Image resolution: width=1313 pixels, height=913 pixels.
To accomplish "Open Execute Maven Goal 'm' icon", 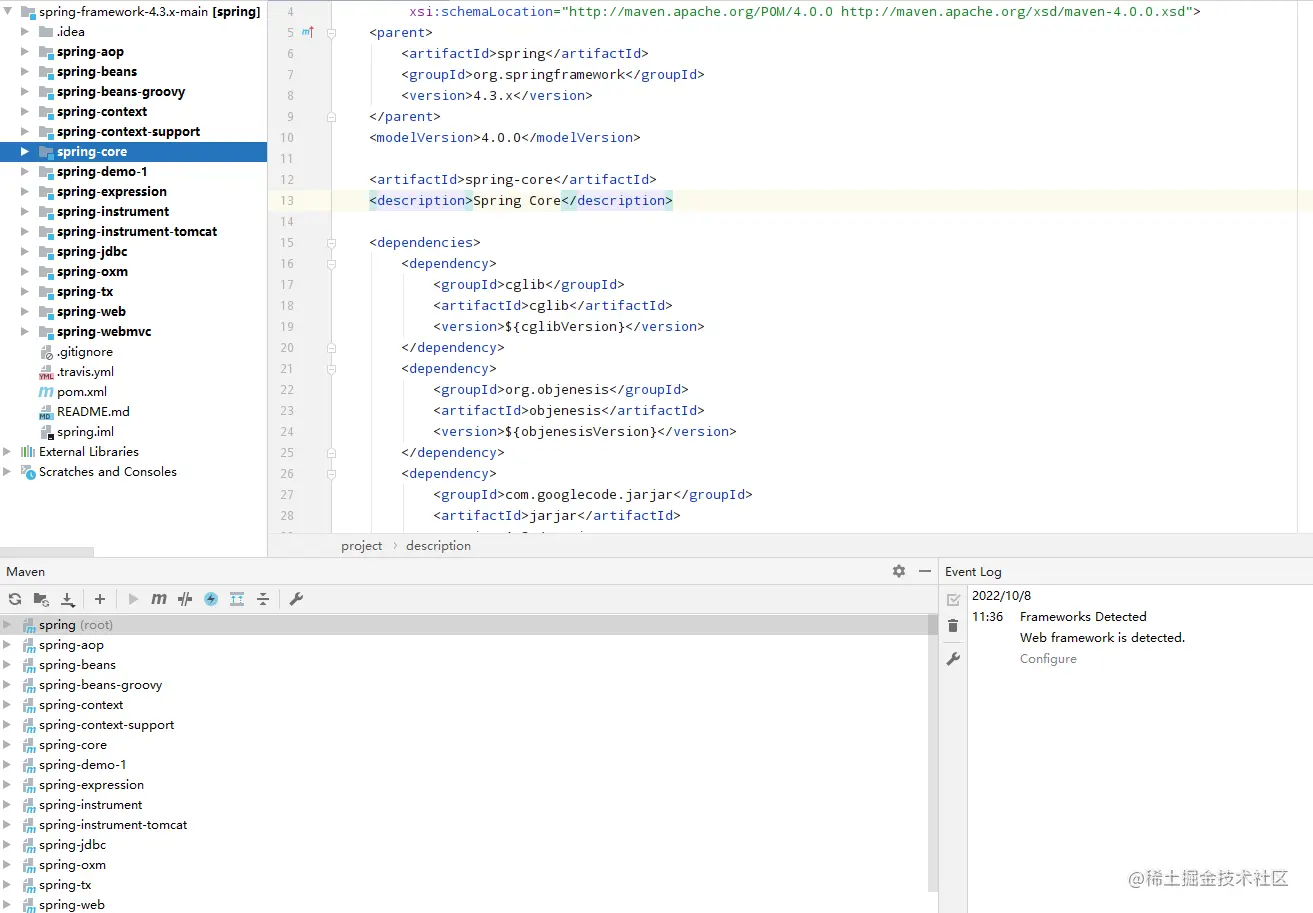I will tap(159, 599).
